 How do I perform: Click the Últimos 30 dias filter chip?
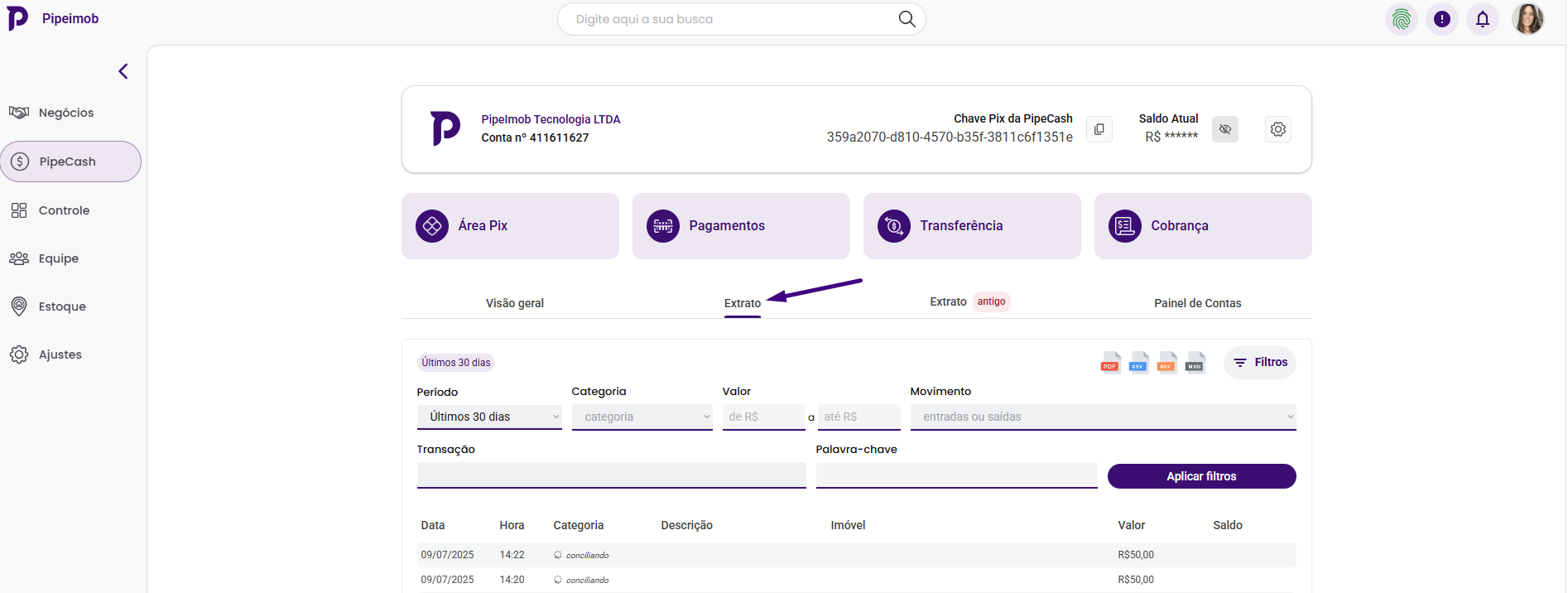pyautogui.click(x=456, y=363)
